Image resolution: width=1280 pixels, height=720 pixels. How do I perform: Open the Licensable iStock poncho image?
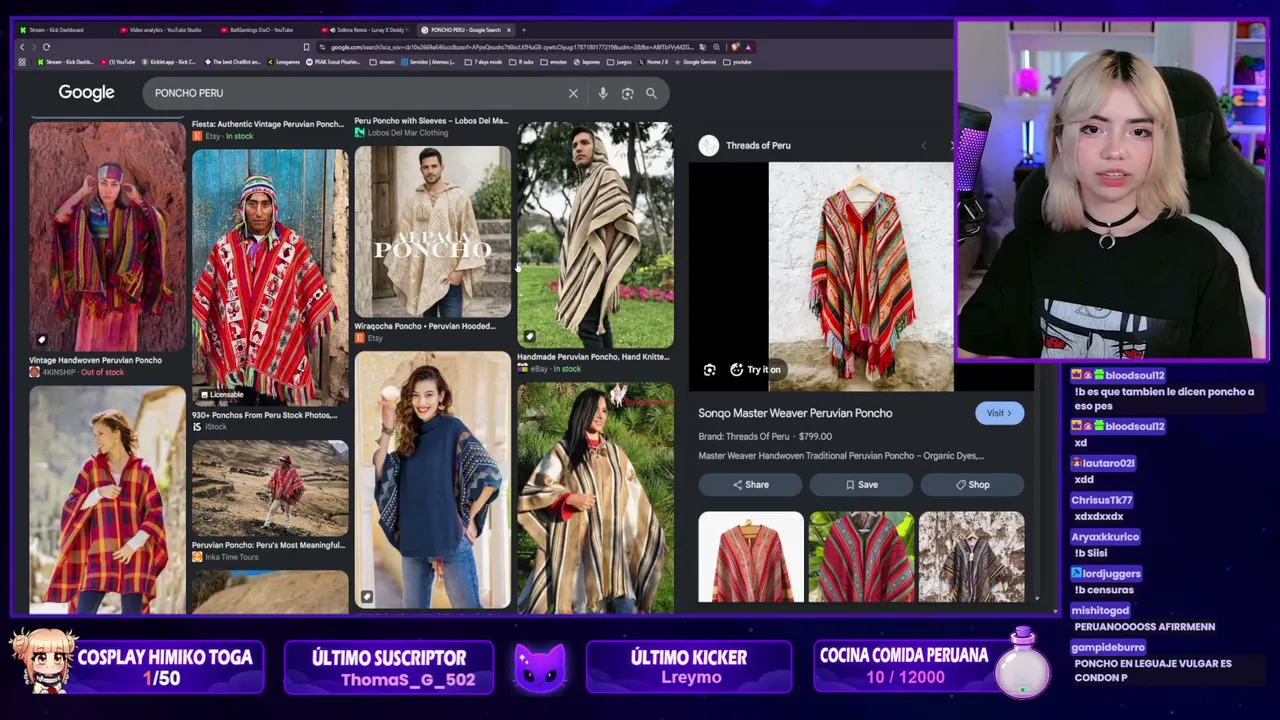(x=270, y=277)
